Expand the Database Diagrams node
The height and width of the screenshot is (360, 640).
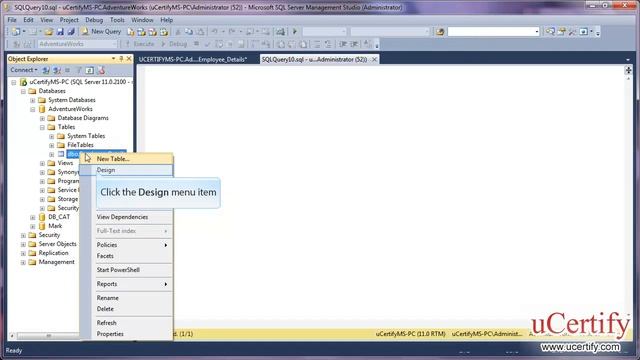click(x=42, y=118)
